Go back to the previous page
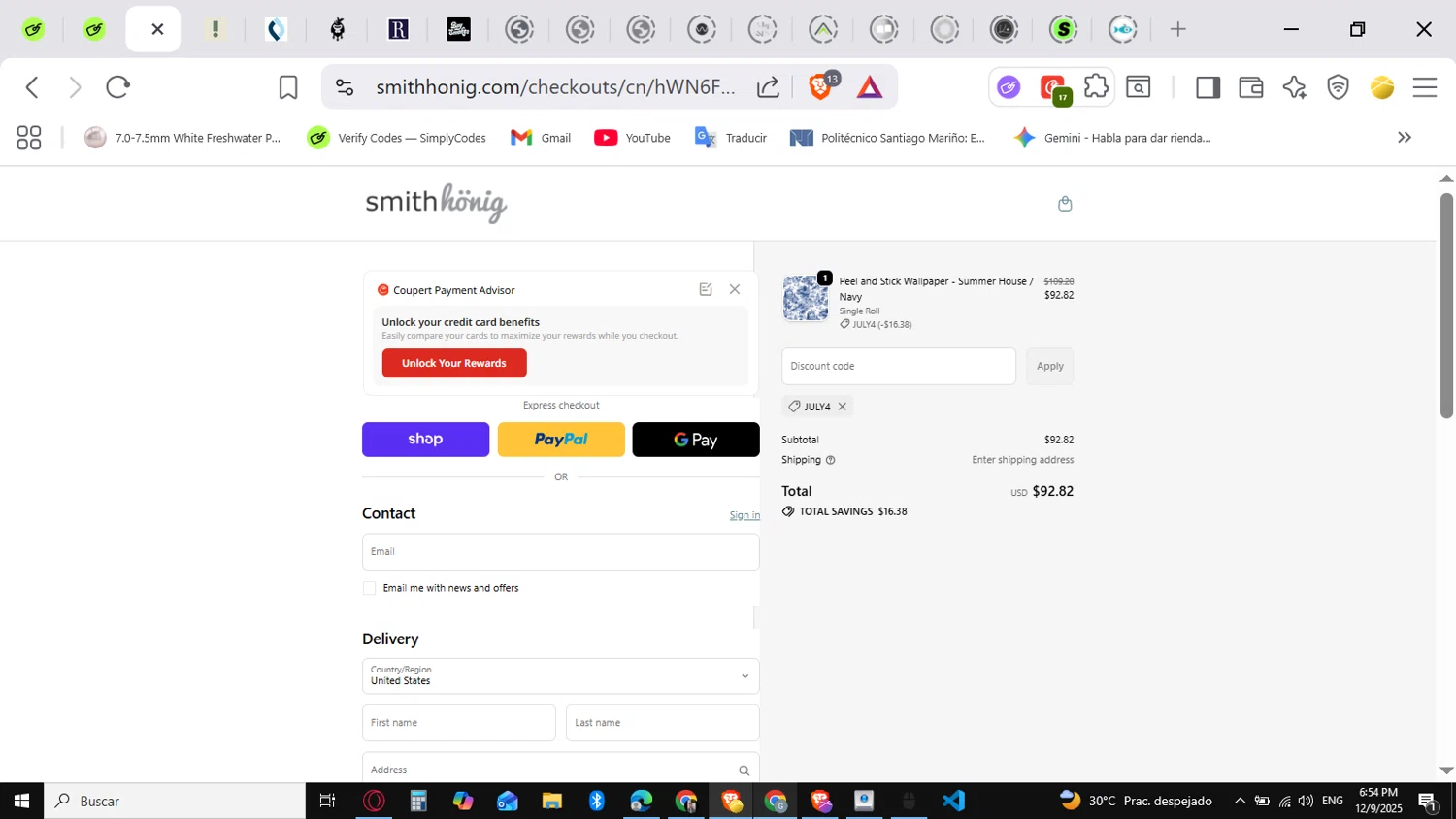Image resolution: width=1456 pixels, height=819 pixels. 32,87
